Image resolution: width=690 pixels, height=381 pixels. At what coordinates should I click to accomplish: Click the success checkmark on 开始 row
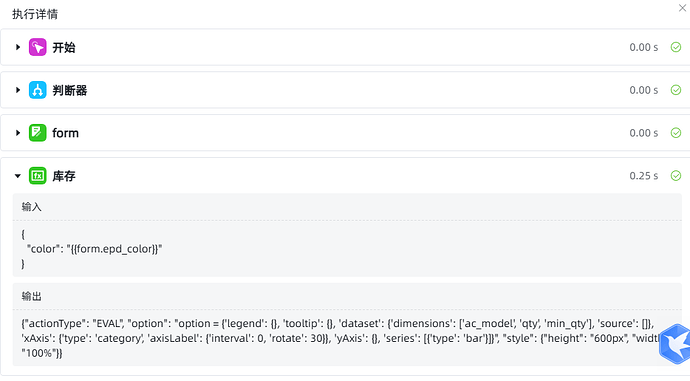(676, 47)
